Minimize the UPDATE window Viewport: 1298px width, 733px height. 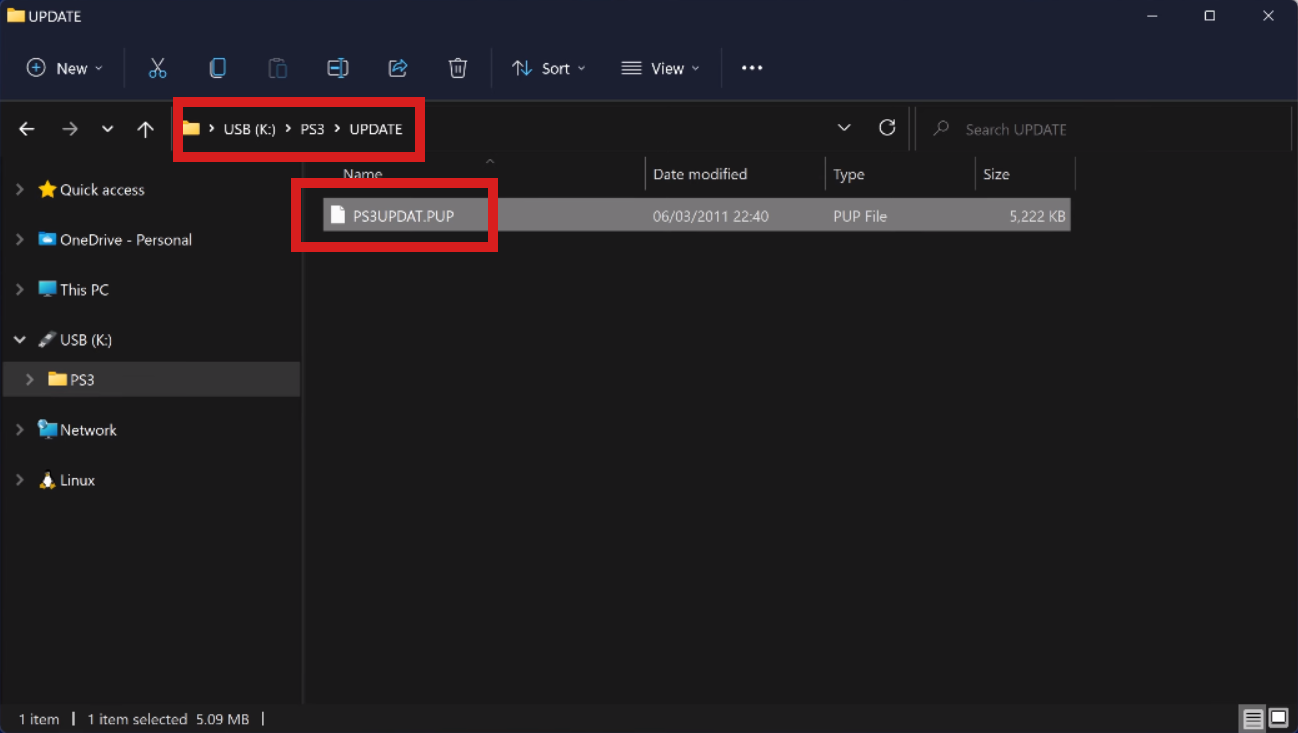(x=1152, y=15)
